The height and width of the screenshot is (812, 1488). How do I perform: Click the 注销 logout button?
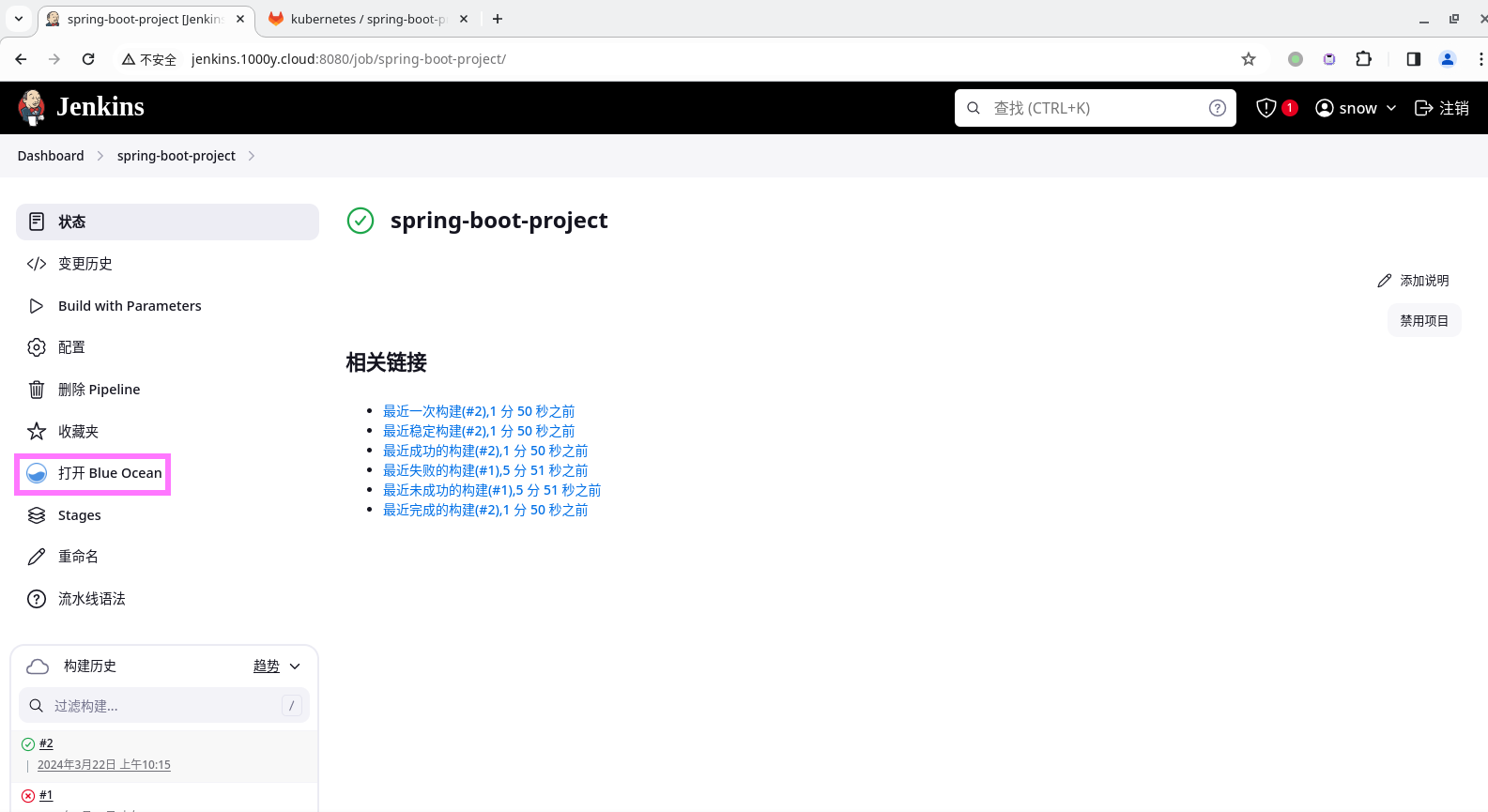click(1442, 108)
